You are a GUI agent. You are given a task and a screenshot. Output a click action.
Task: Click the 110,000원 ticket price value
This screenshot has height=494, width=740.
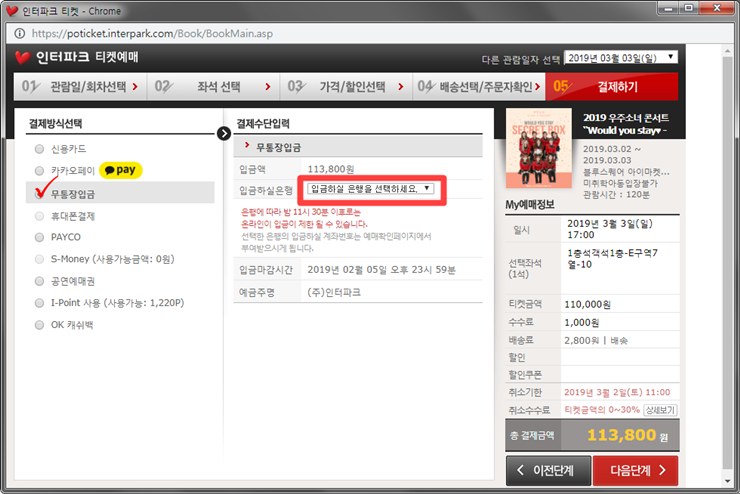point(588,304)
